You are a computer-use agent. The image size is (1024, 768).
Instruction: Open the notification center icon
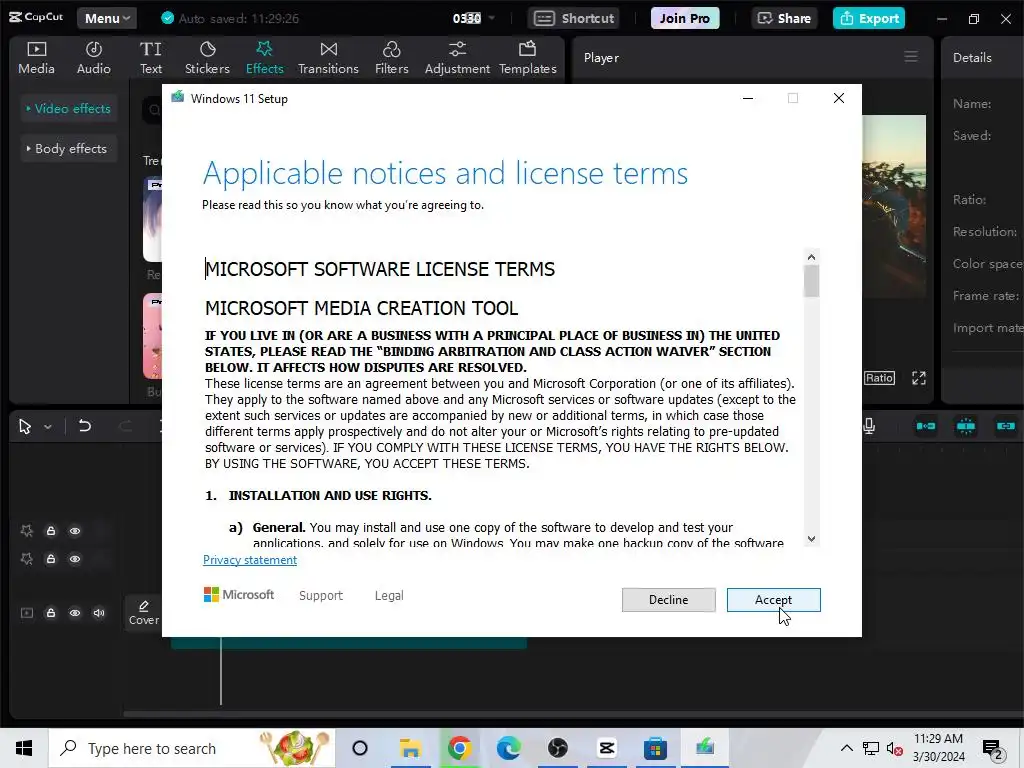(x=993, y=750)
